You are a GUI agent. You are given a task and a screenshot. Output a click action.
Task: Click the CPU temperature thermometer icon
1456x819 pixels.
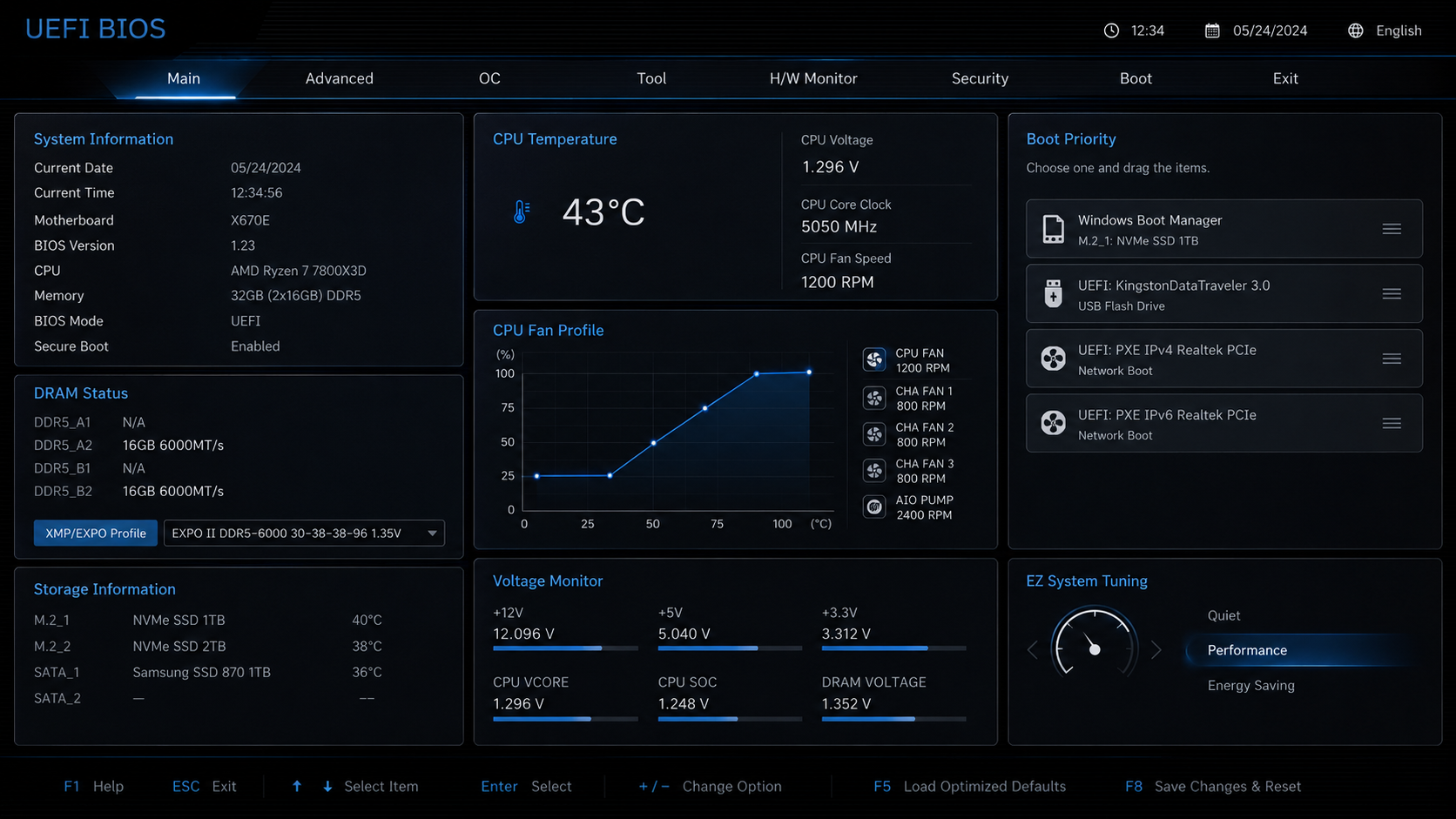click(x=521, y=211)
